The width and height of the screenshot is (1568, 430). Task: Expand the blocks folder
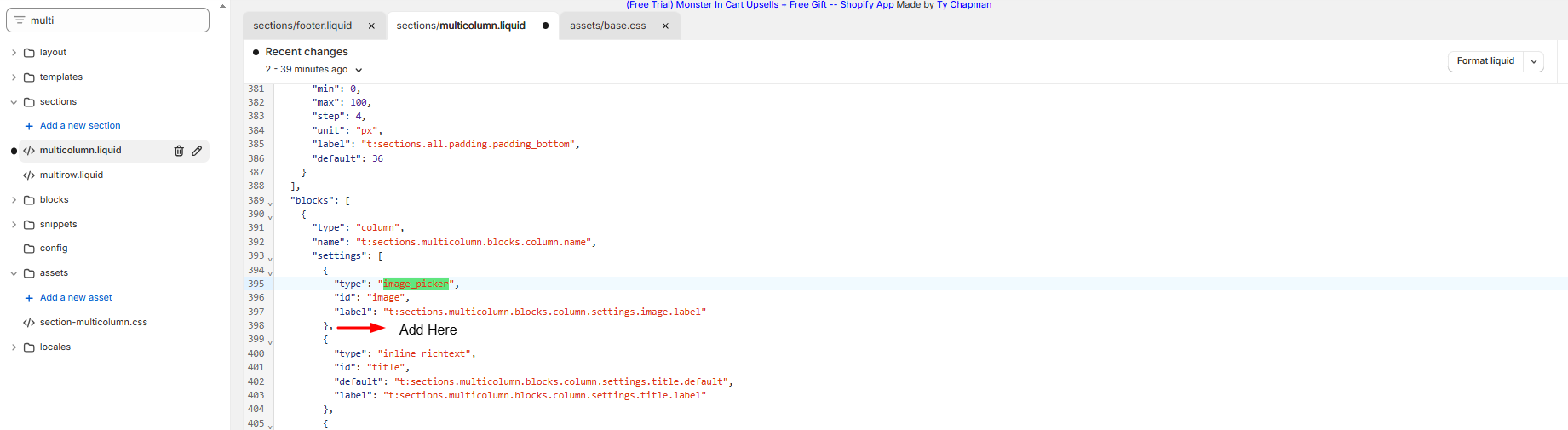(14, 200)
